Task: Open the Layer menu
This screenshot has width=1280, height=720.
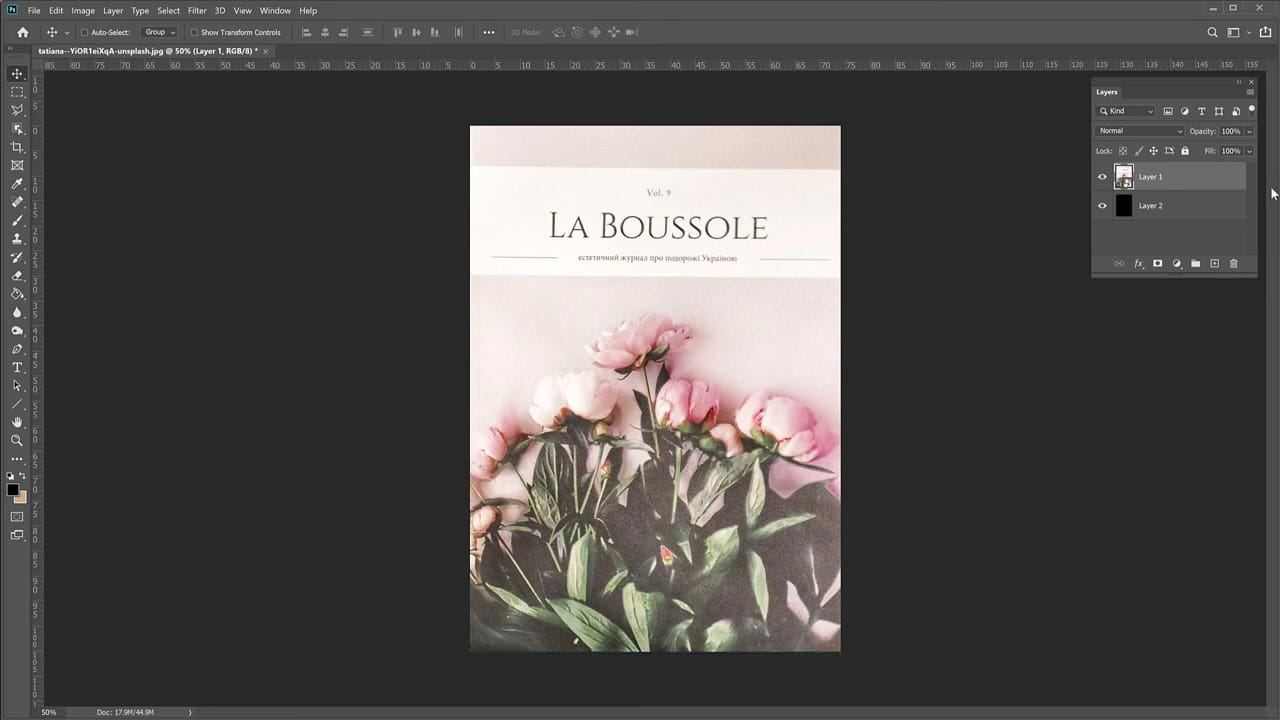Action: pos(113,11)
